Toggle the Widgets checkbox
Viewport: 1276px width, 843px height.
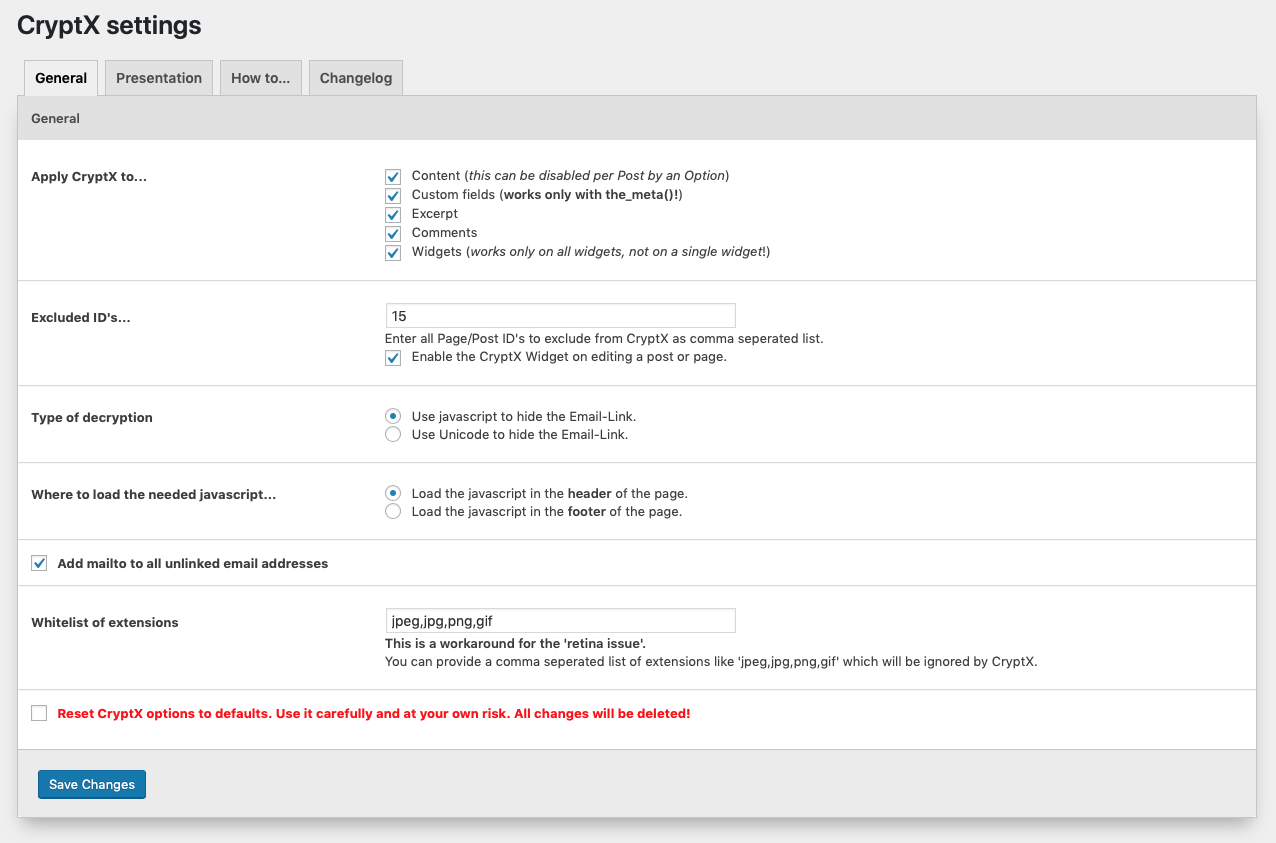[x=393, y=253]
